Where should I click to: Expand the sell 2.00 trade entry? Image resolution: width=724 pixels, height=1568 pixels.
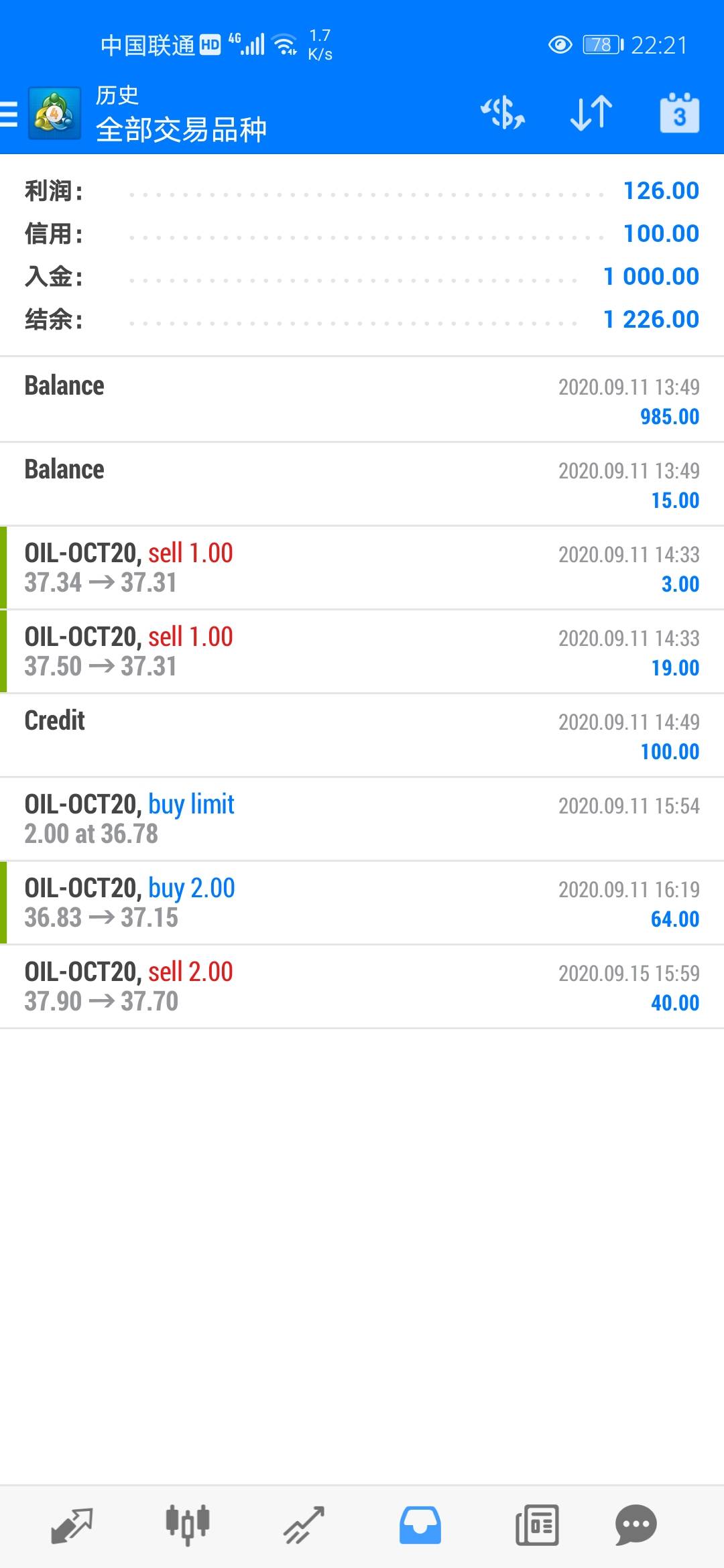pyautogui.click(x=362, y=986)
